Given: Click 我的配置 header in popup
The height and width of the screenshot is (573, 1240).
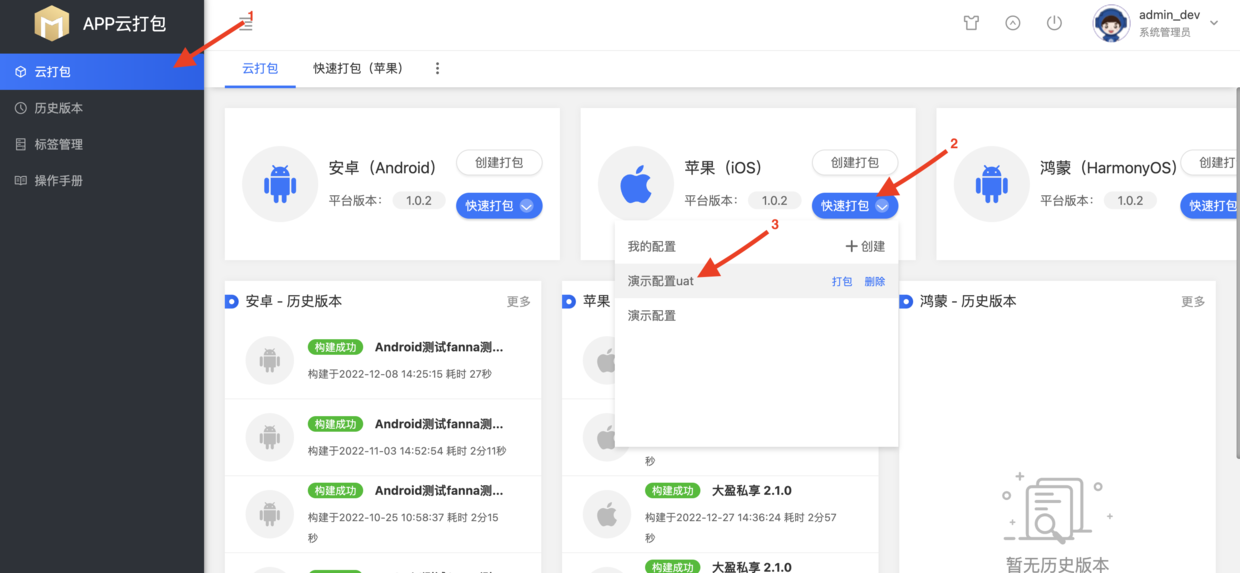Looking at the screenshot, I should click(x=652, y=246).
